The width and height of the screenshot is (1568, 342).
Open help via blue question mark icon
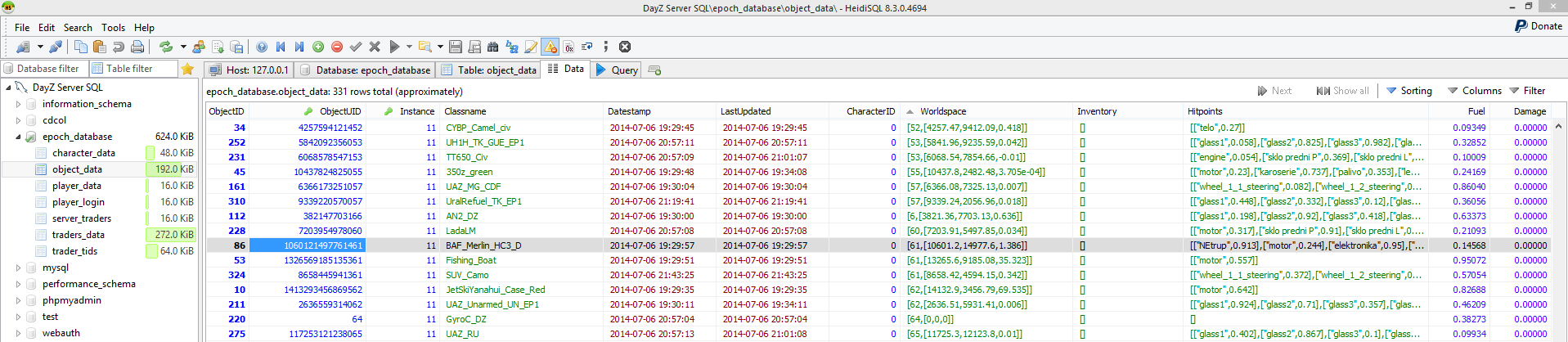(262, 47)
